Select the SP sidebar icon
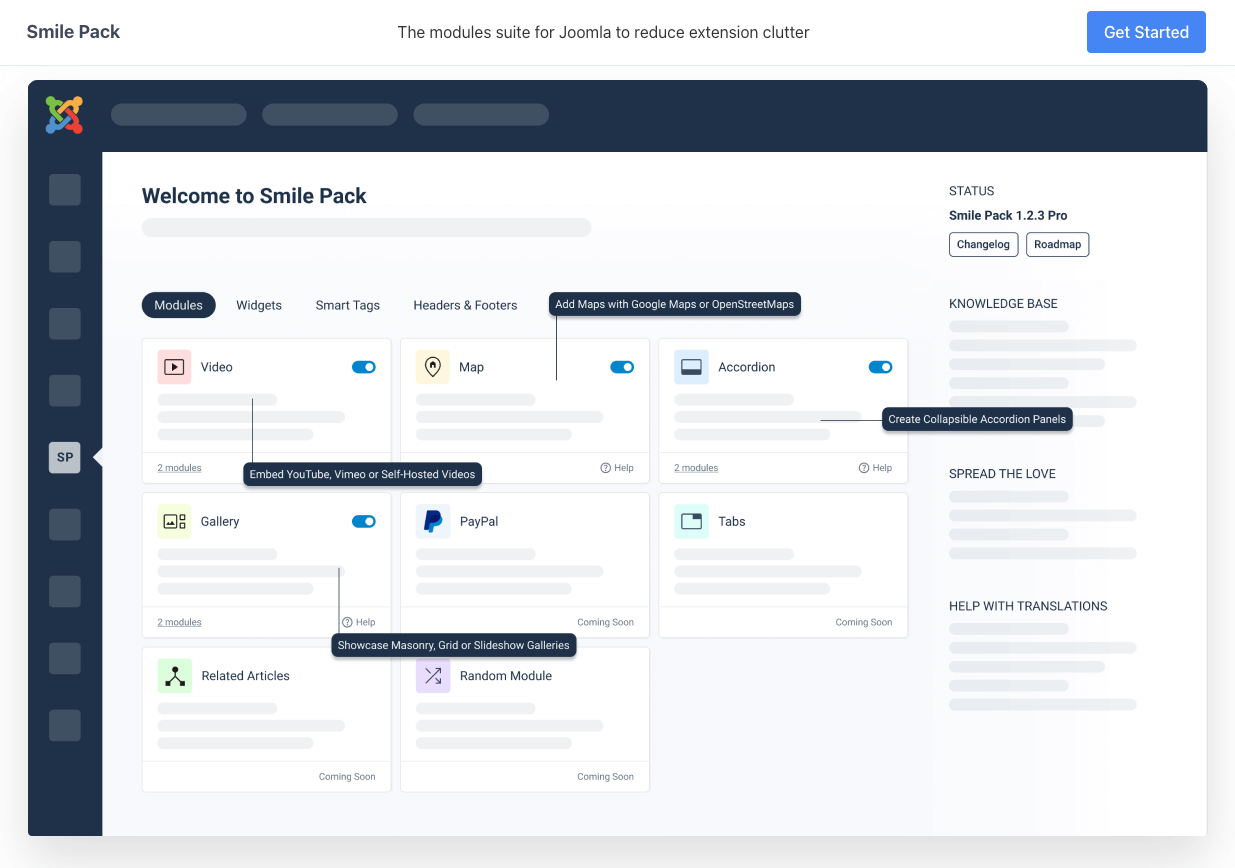1235x868 pixels. click(65, 457)
